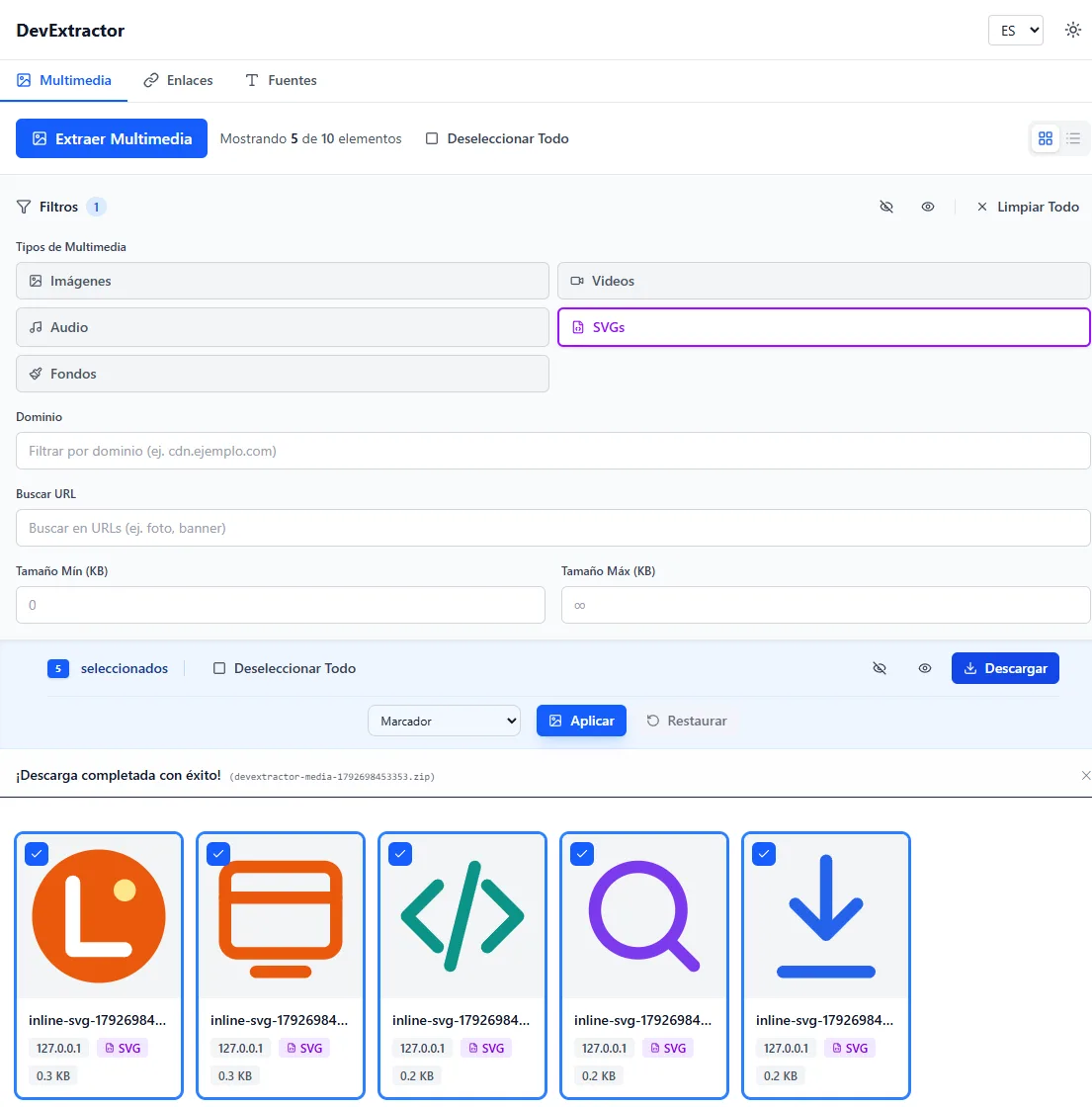The image size is (1092, 1107).
Task: Switch to grid view layout
Action: pos(1046,138)
